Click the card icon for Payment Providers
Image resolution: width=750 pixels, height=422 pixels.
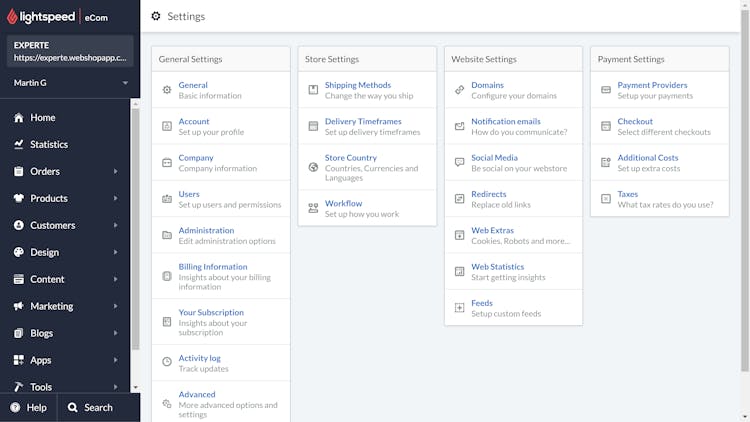pos(606,89)
